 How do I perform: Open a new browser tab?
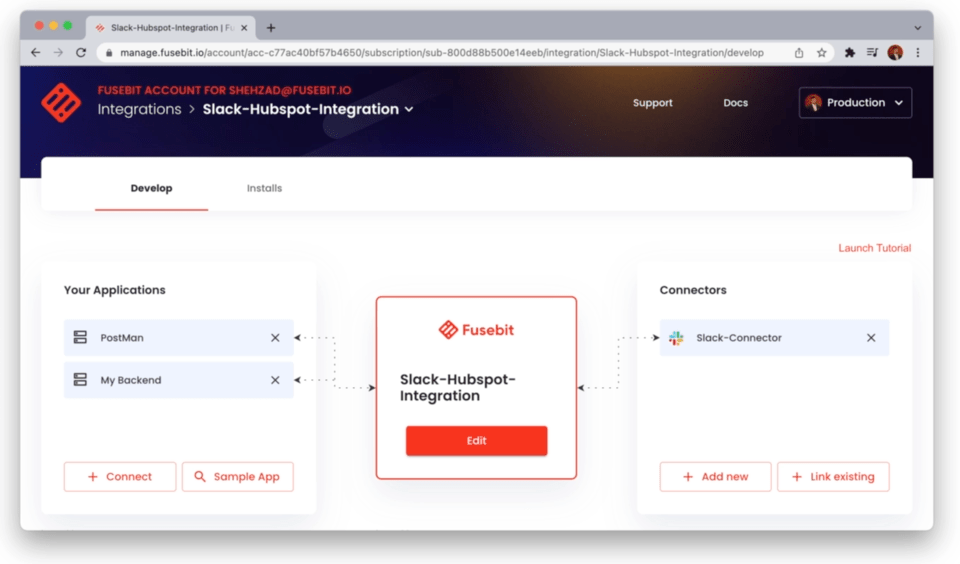(x=271, y=28)
